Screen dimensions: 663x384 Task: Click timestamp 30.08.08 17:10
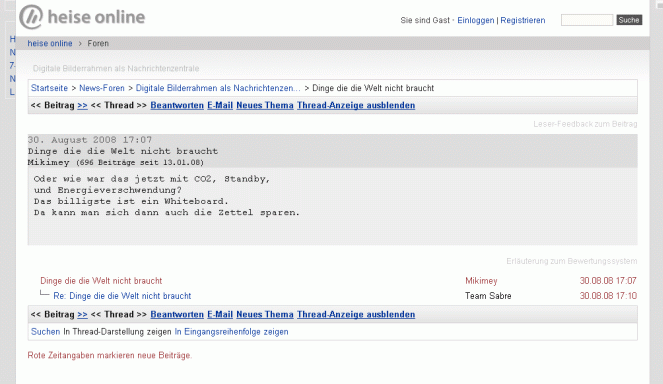click(x=608, y=296)
